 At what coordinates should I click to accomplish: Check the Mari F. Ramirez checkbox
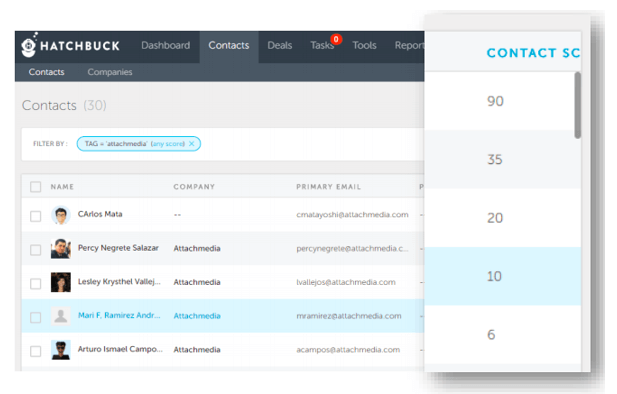[35, 317]
